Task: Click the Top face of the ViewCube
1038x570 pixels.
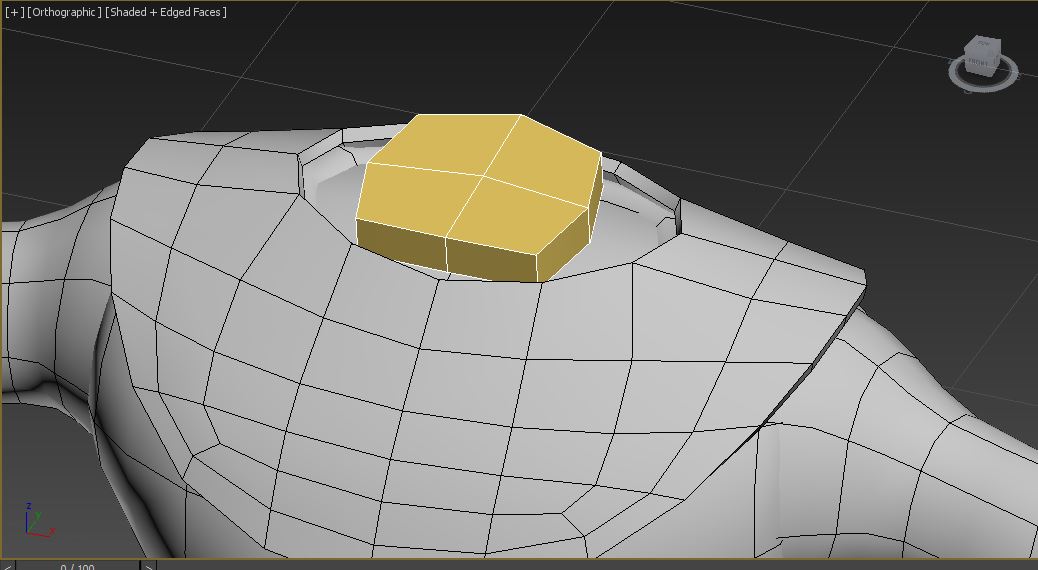Action: [x=982, y=43]
